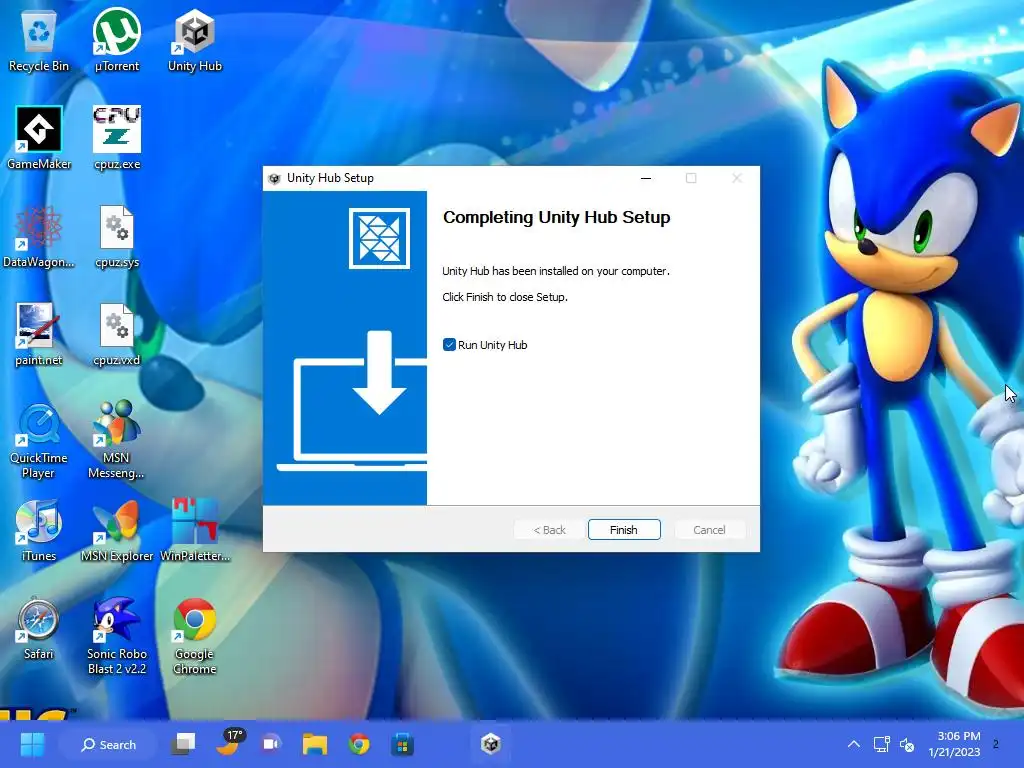Image resolution: width=1024 pixels, height=768 pixels.
Task: Open the clock showing 3:06 PM
Action: point(954,744)
